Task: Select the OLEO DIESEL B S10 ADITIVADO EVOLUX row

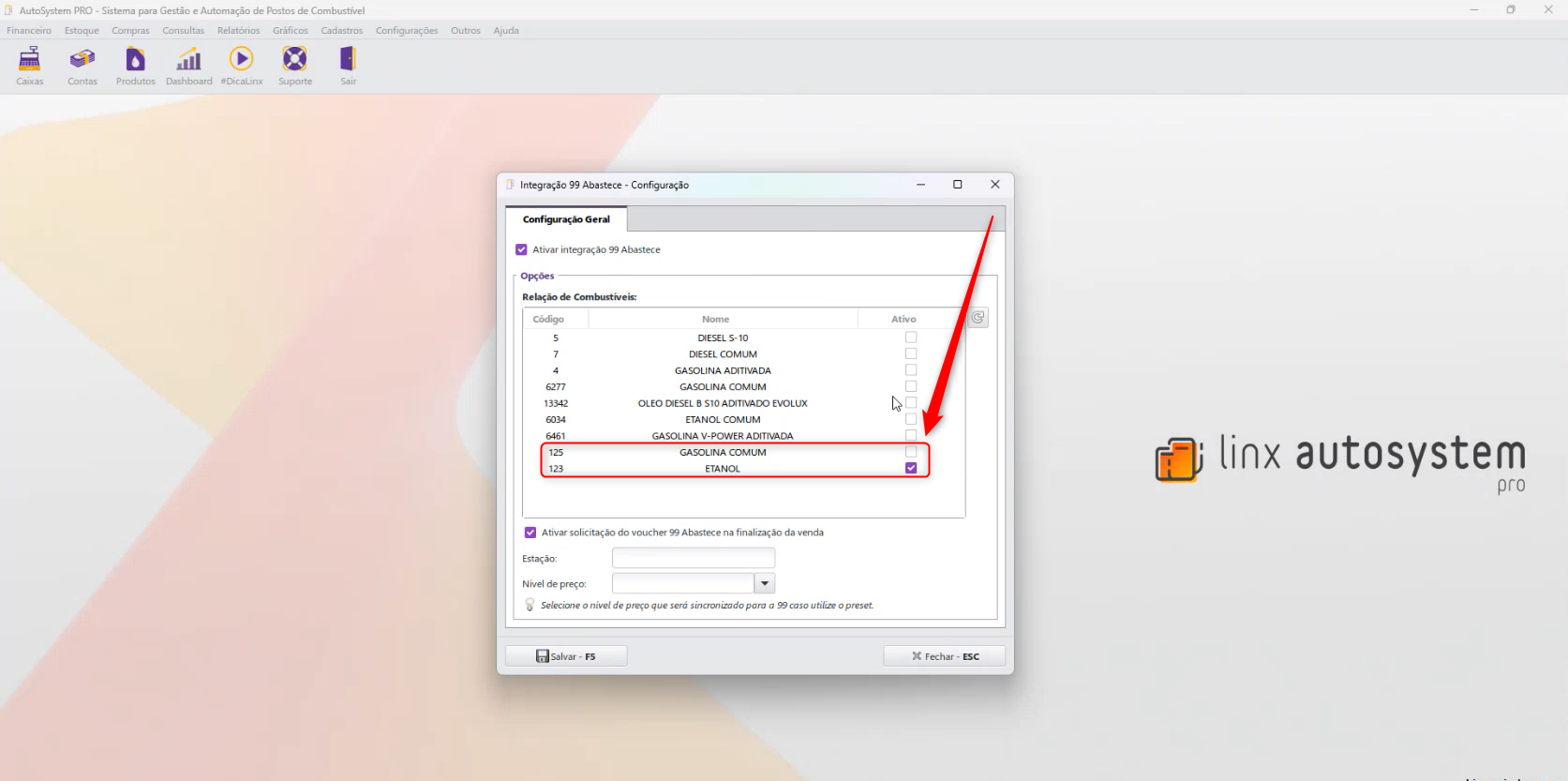Action: pos(723,403)
